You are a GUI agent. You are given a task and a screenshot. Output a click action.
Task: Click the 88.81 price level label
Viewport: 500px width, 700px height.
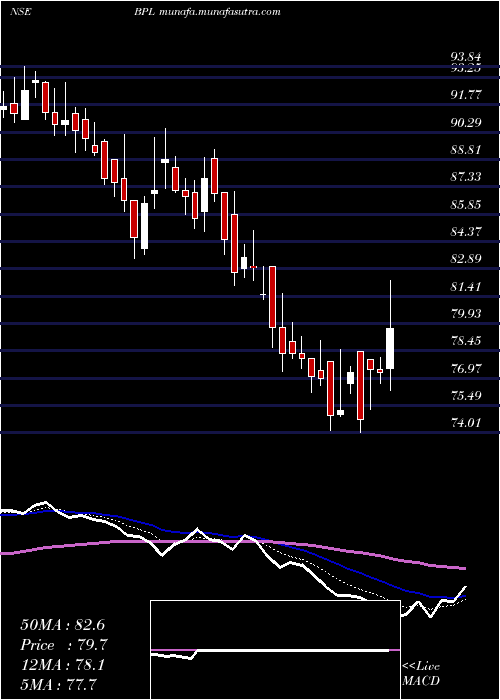click(466, 149)
